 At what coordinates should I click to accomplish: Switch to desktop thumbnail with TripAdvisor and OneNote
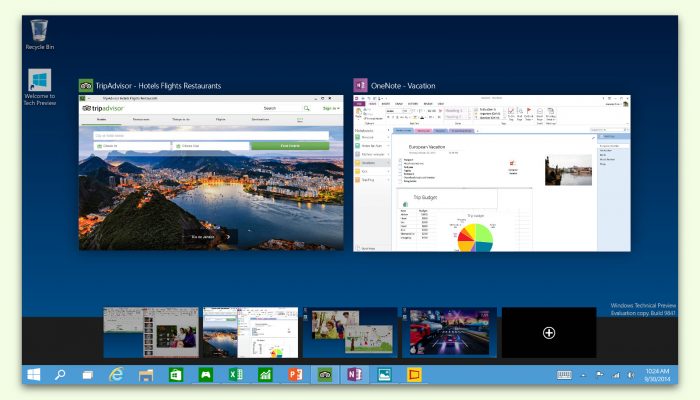[x=250, y=332]
